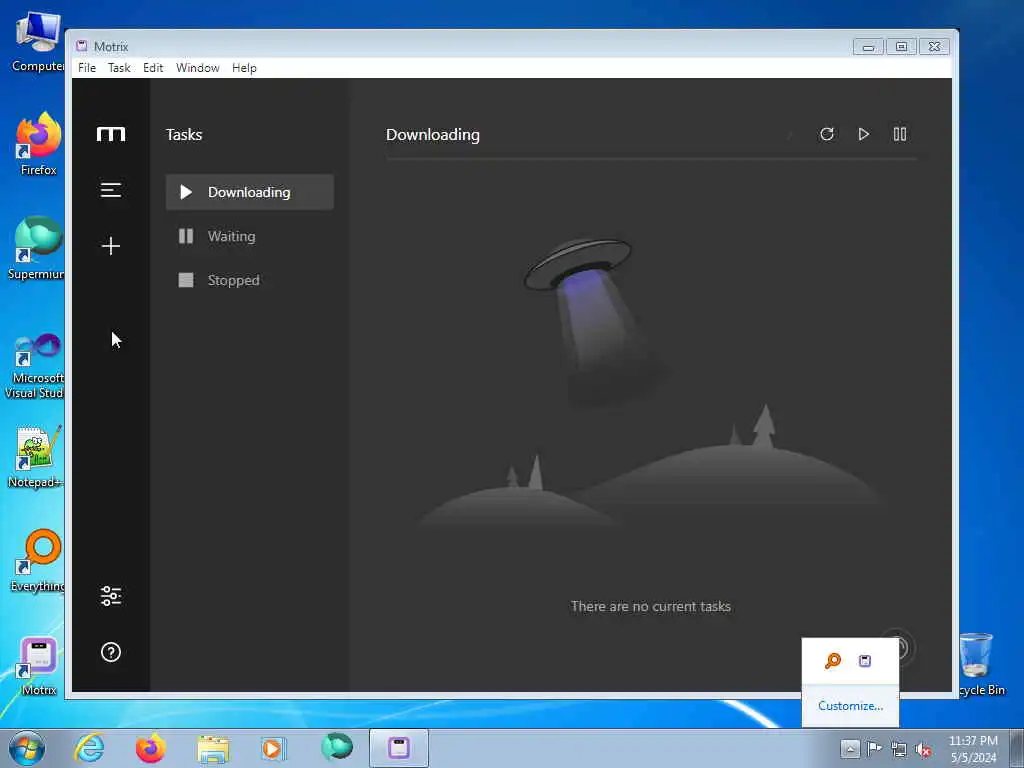This screenshot has height=768, width=1024.
Task: Minimize the Motrix window
Action: point(868,47)
